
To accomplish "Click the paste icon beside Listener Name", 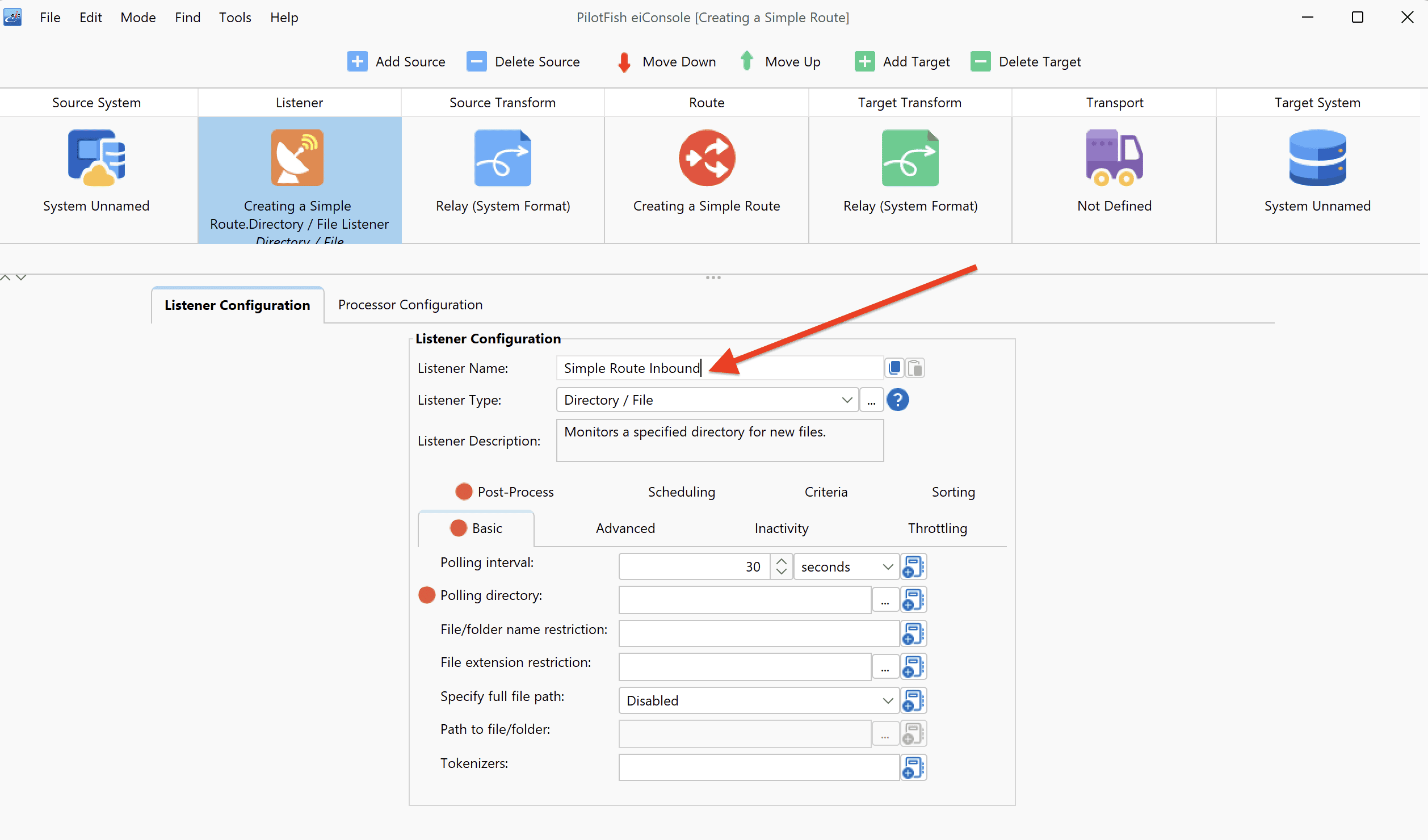I will point(915,368).
